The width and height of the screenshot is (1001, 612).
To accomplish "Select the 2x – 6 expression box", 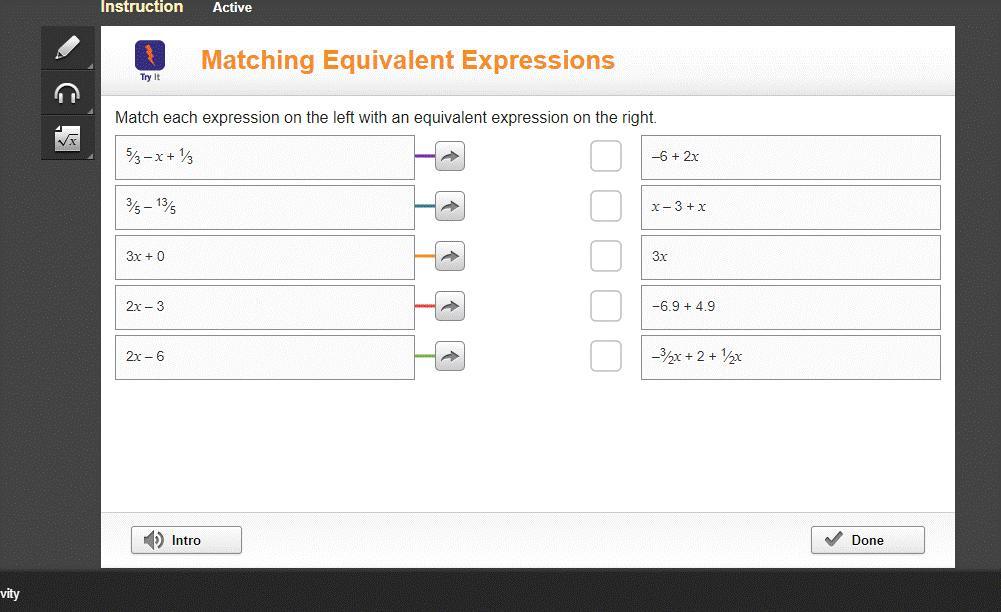I will [265, 357].
